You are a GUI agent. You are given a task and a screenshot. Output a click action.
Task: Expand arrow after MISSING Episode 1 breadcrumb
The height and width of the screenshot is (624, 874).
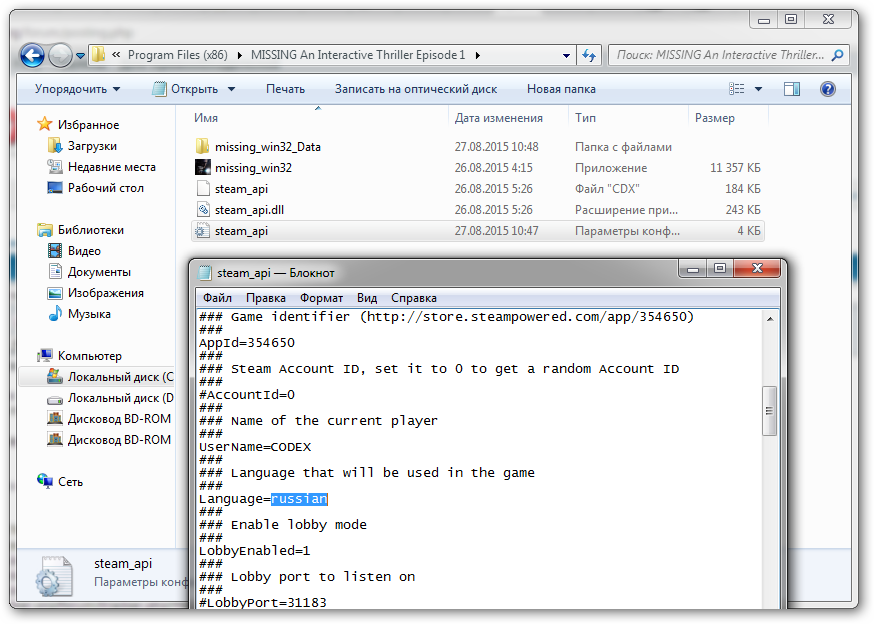[478, 55]
